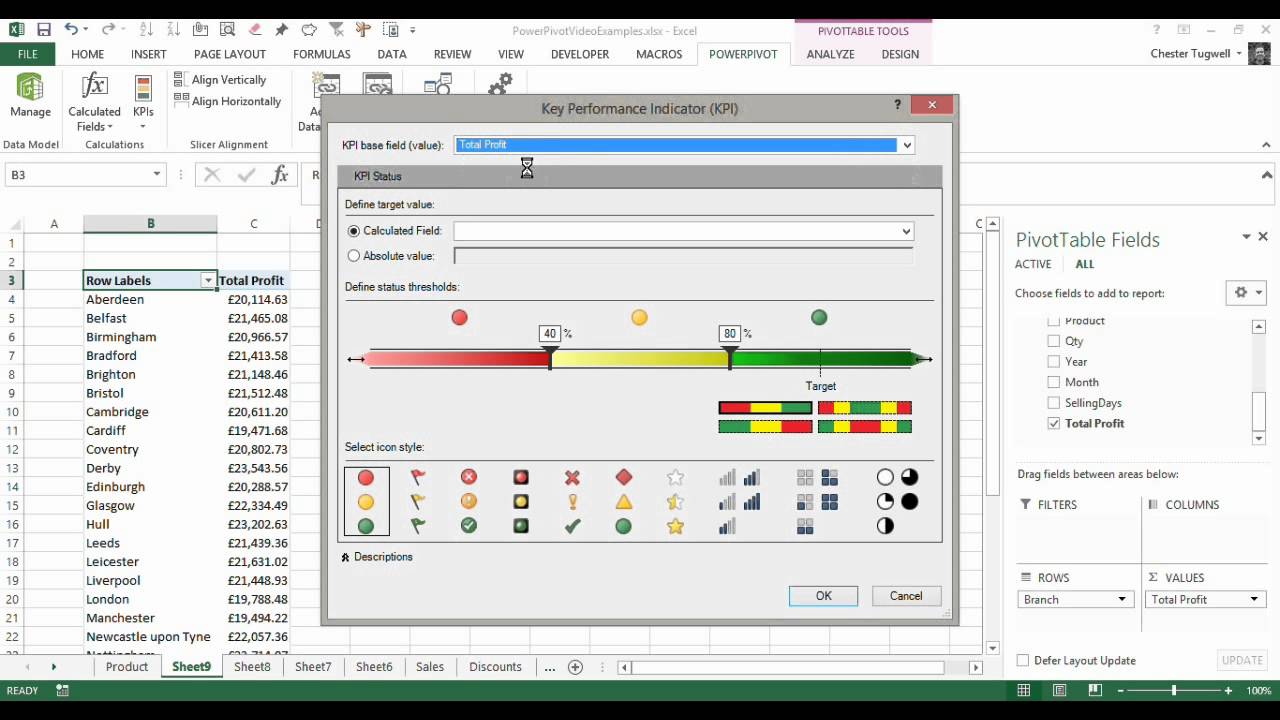This screenshot has height=720, width=1280.
Task: Select the pie quarters icon style
Action: pos(897,501)
